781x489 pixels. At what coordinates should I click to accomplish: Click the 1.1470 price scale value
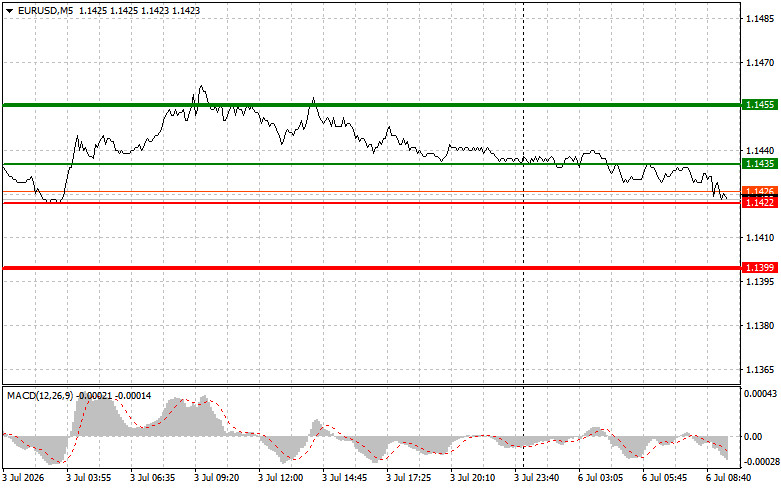760,63
